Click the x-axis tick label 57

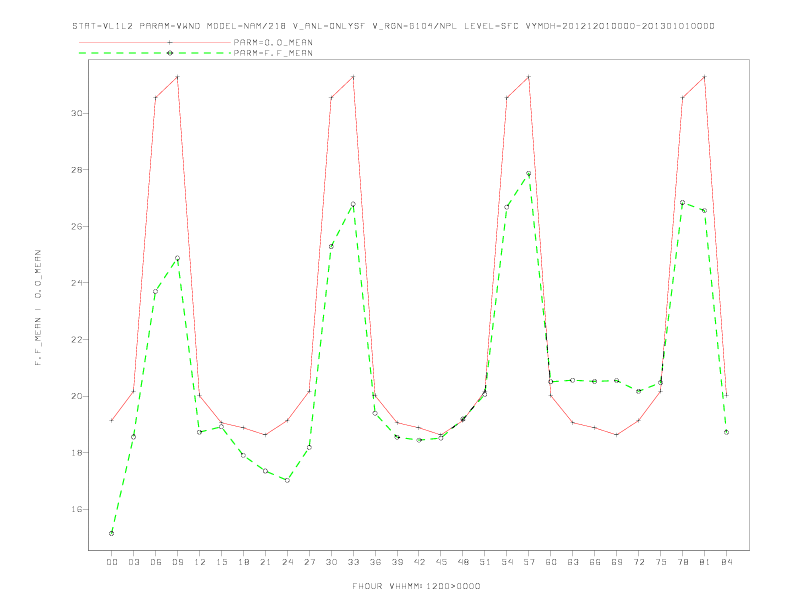pyautogui.click(x=529, y=562)
